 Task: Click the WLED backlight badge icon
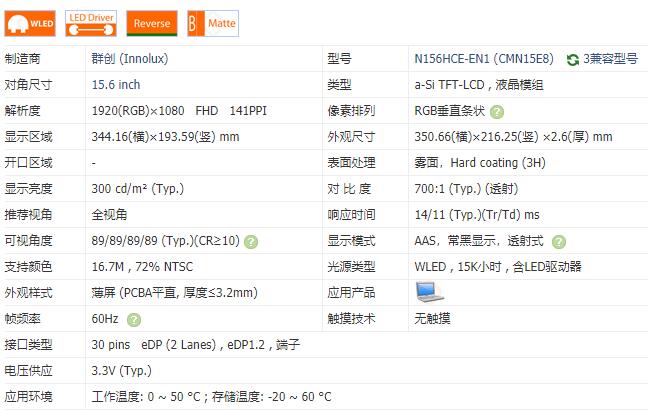30,24
